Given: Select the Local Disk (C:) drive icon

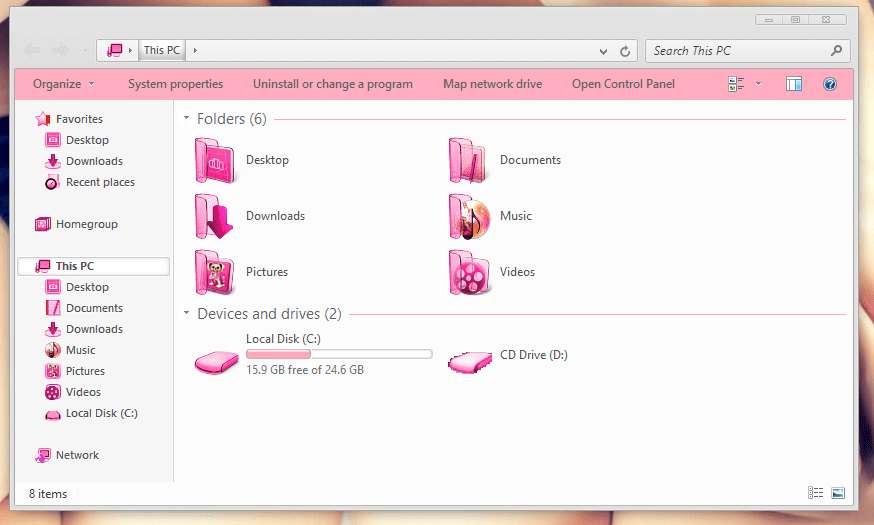Looking at the screenshot, I should pos(216,361).
